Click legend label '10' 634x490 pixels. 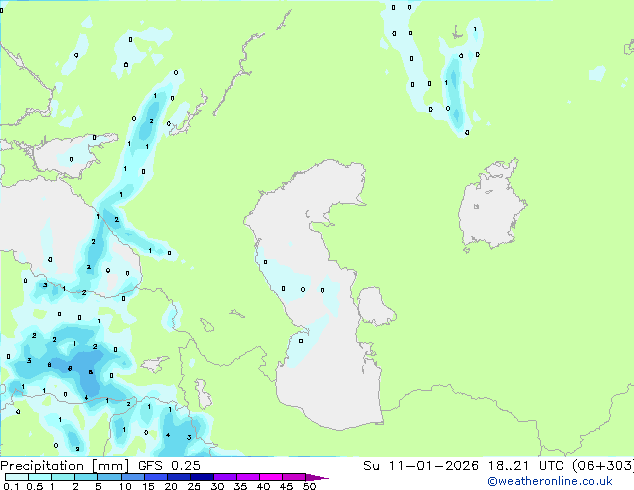coord(125,486)
